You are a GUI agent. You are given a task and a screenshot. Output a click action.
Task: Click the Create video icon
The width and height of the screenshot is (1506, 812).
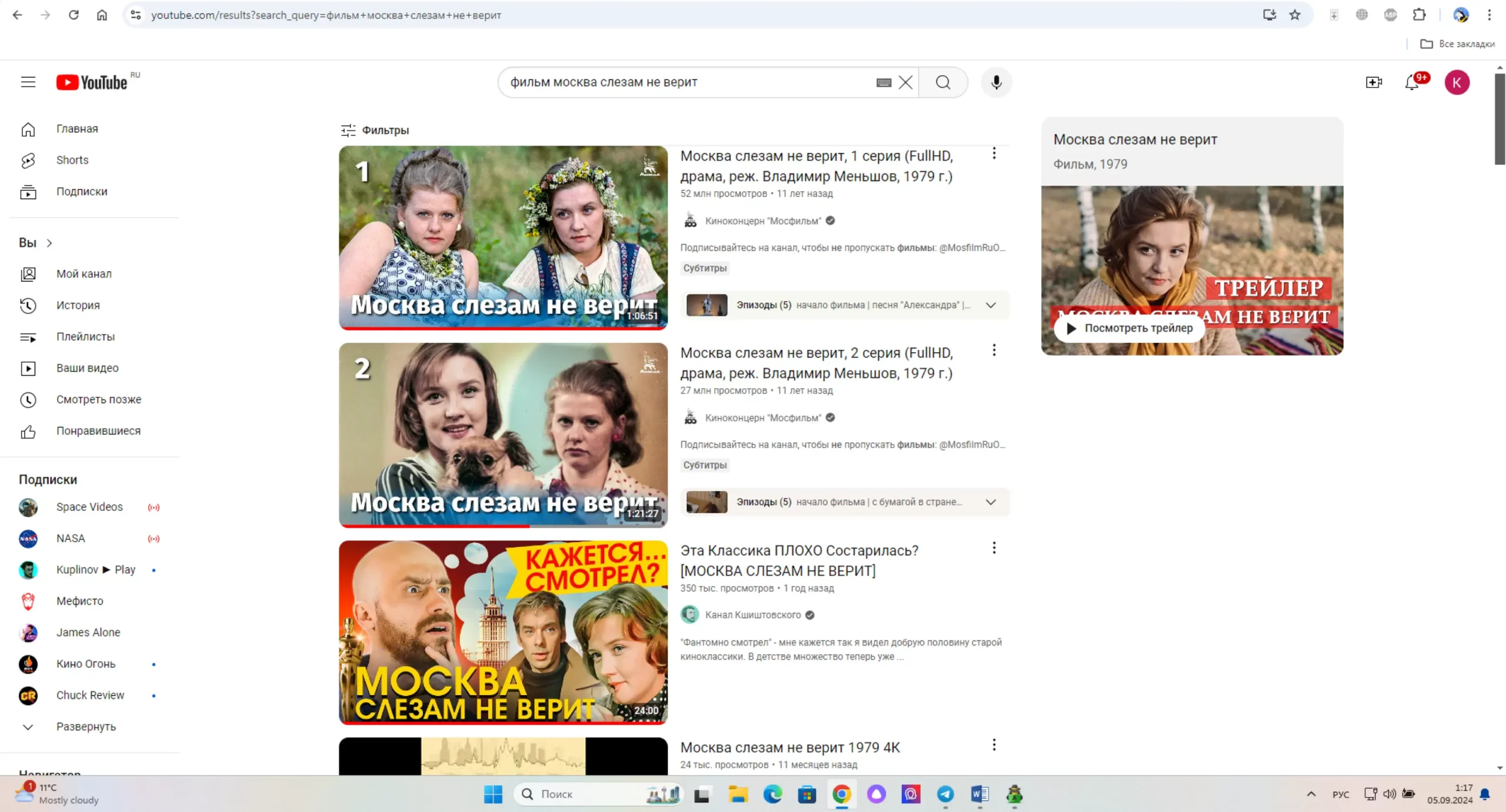pyautogui.click(x=1374, y=82)
